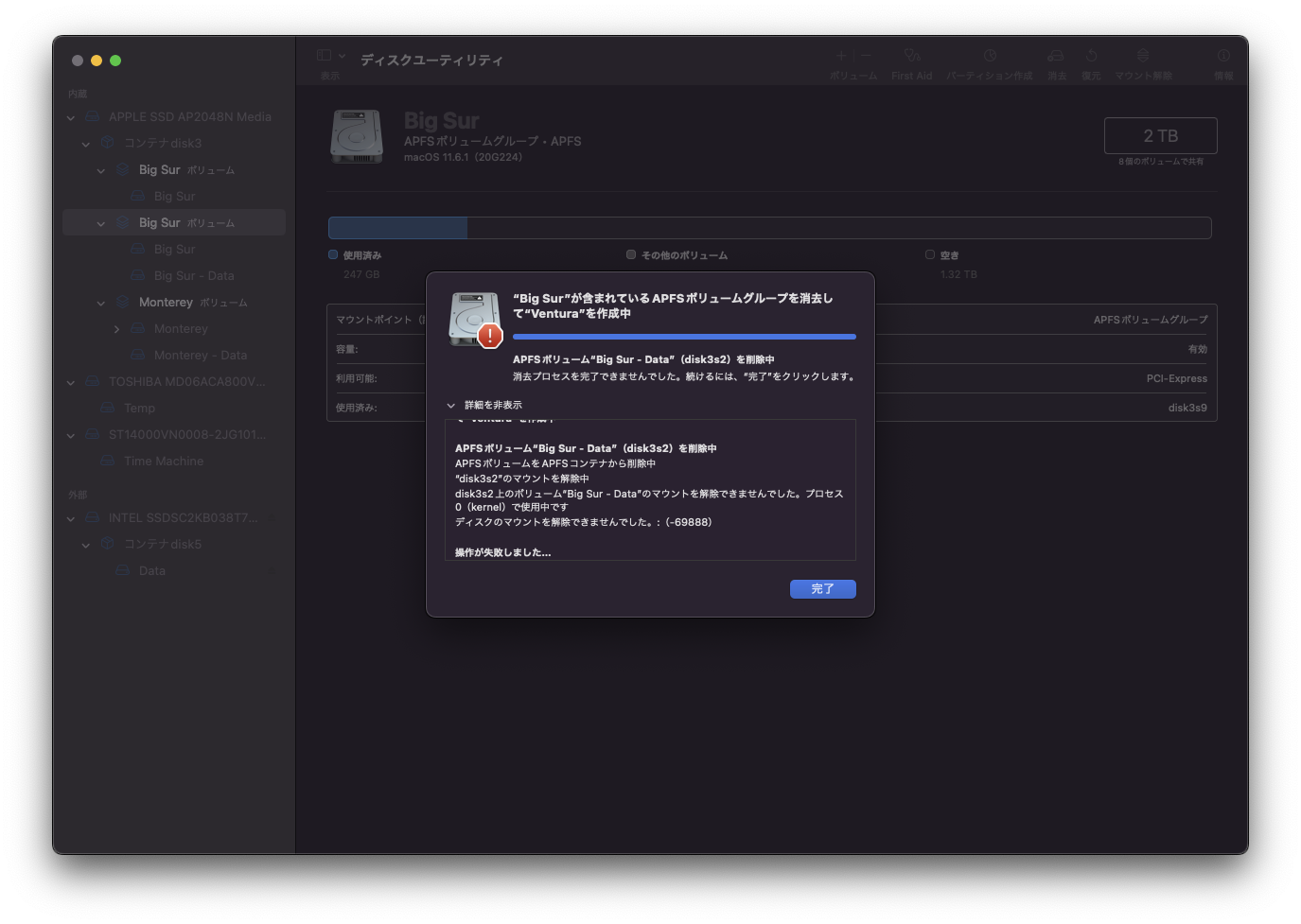Click the PCI-Express value cell
Image resolution: width=1301 pixels, height=924 pixels.
click(1177, 378)
